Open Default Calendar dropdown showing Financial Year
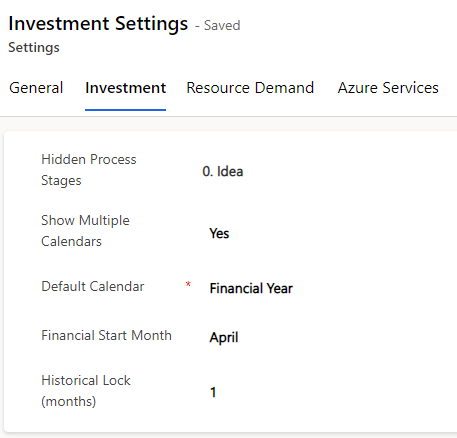The image size is (457, 438). (x=251, y=288)
